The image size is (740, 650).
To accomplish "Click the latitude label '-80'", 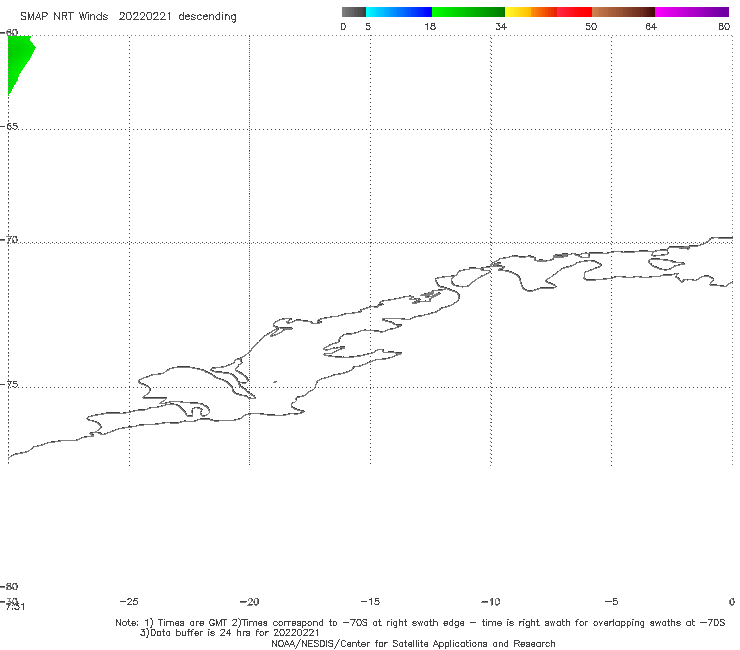I will tap(9, 586).
